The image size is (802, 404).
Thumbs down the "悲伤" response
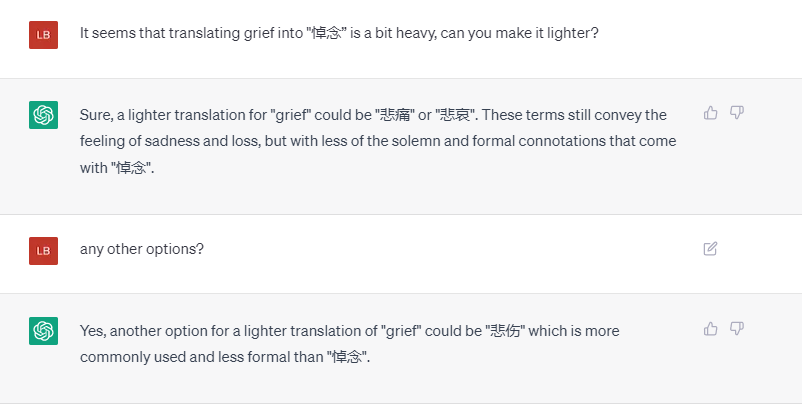[737, 328]
